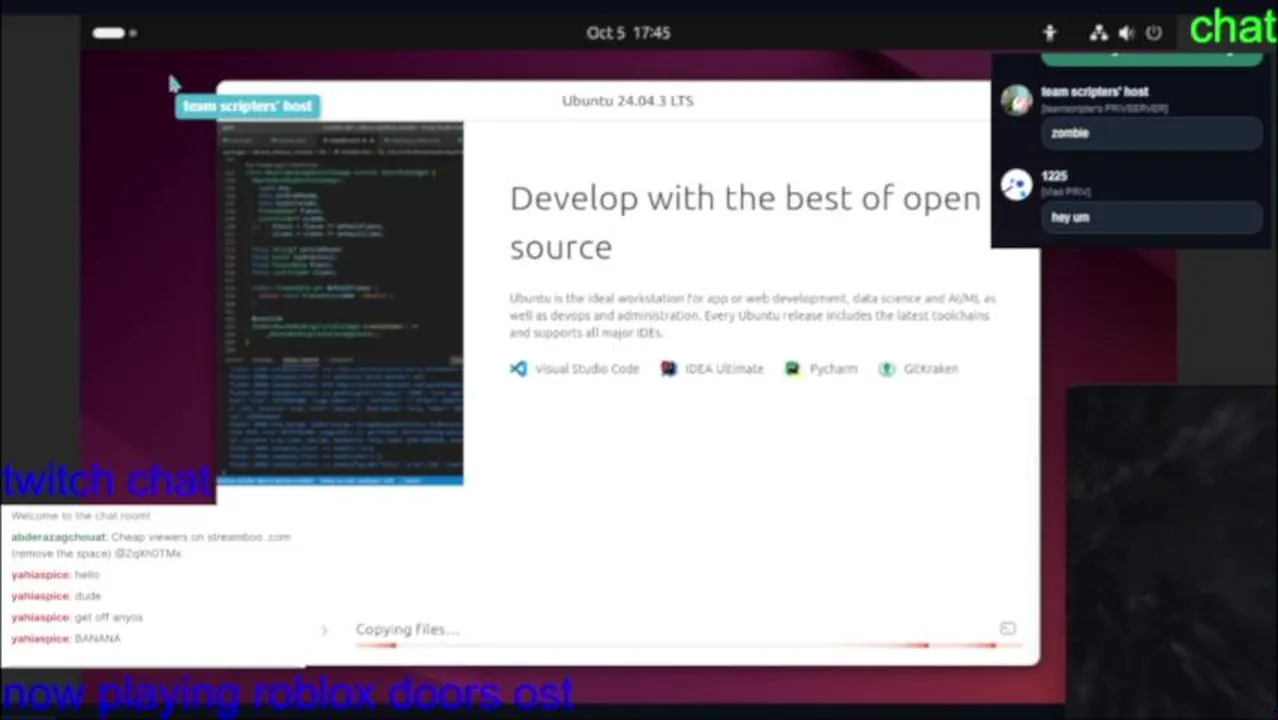This screenshot has width=1278, height=720.
Task: Click the network icon in the system tray
Action: [x=1099, y=33]
